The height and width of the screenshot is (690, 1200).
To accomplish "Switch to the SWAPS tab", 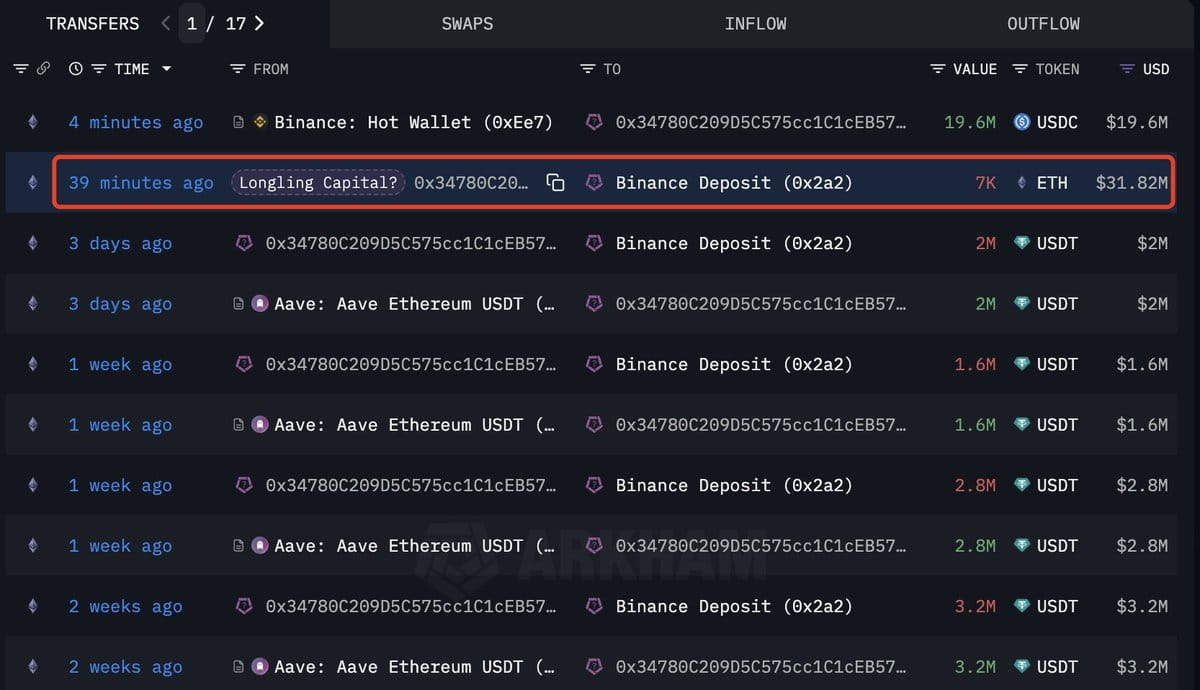I will tap(467, 23).
